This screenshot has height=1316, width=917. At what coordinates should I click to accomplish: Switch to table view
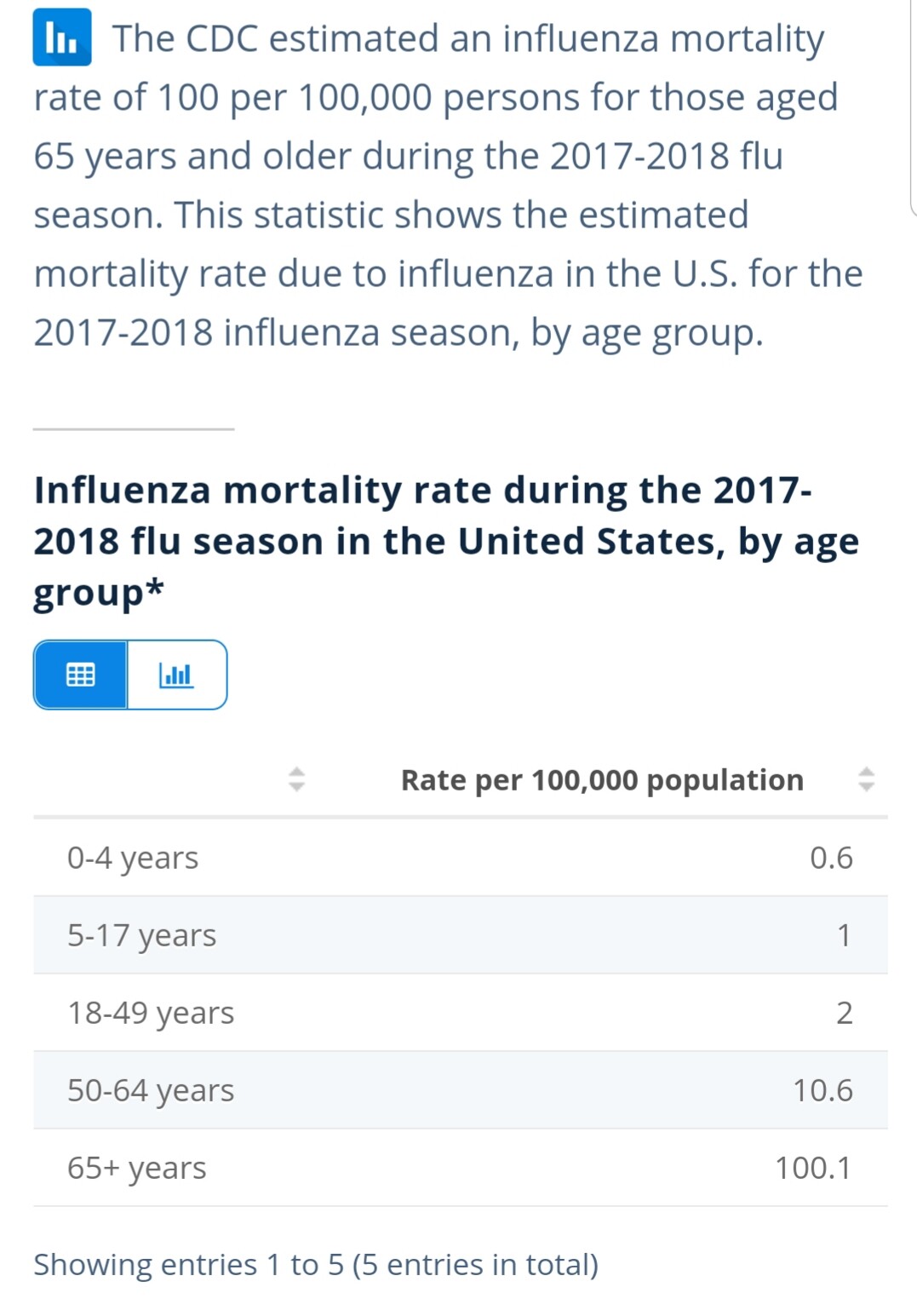[81, 675]
